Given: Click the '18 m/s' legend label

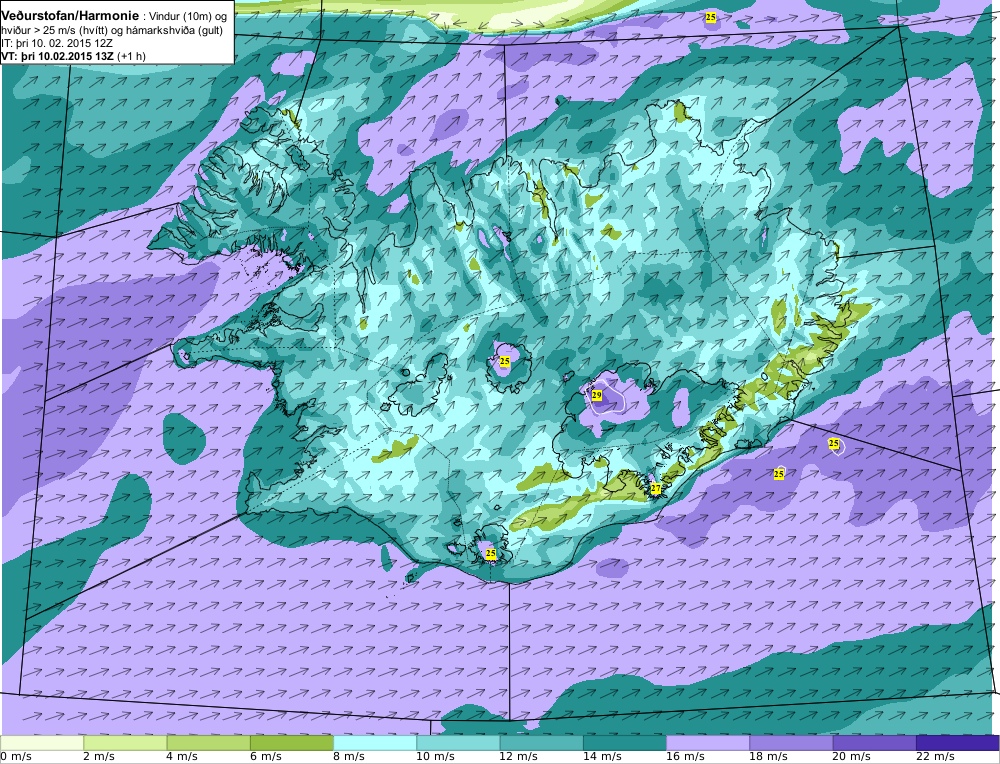Looking at the screenshot, I should (768, 757).
